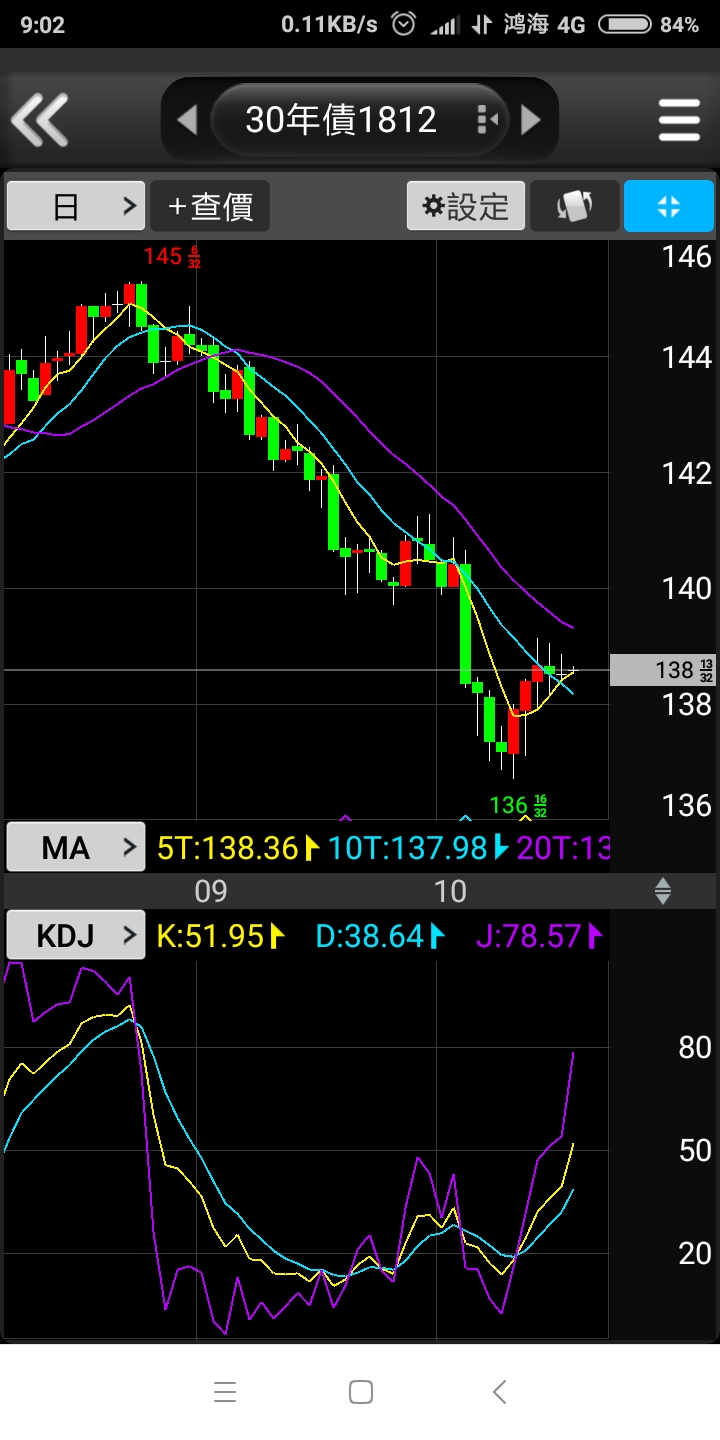720x1440 pixels.
Task: Go to next contract with right arrow
Action: tap(531, 120)
